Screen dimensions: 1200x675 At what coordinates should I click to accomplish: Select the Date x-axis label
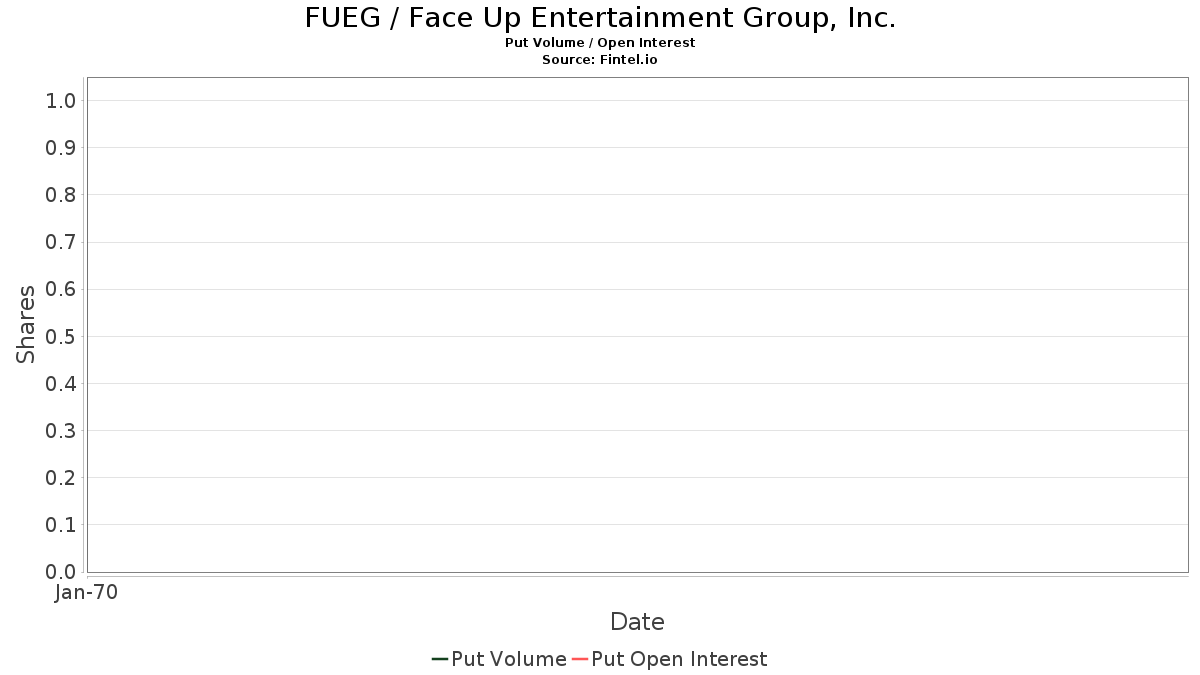click(637, 622)
